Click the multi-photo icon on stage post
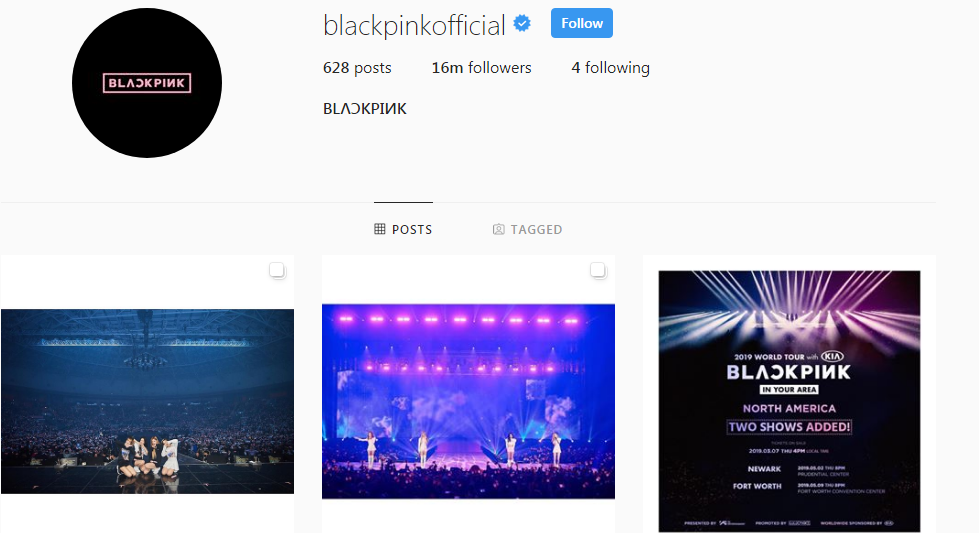Image resolution: width=979 pixels, height=533 pixels. pos(598,270)
